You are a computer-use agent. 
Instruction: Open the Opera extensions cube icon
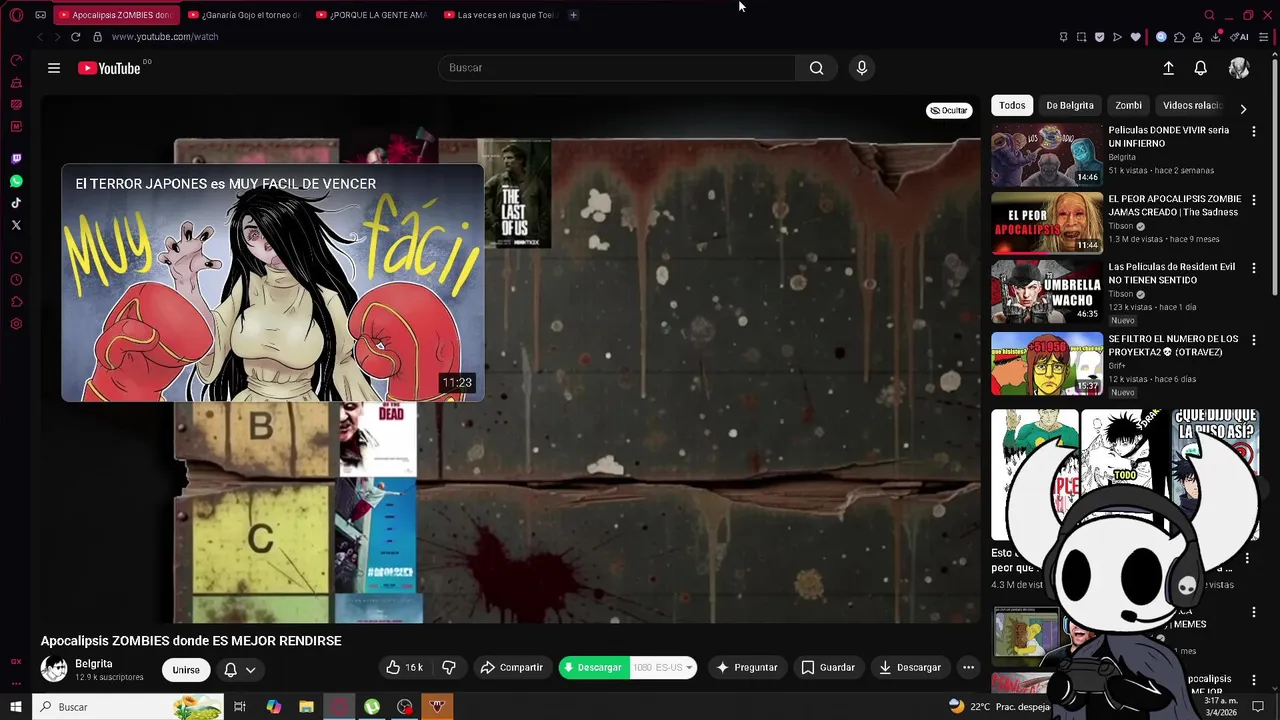pyautogui.click(x=1179, y=37)
